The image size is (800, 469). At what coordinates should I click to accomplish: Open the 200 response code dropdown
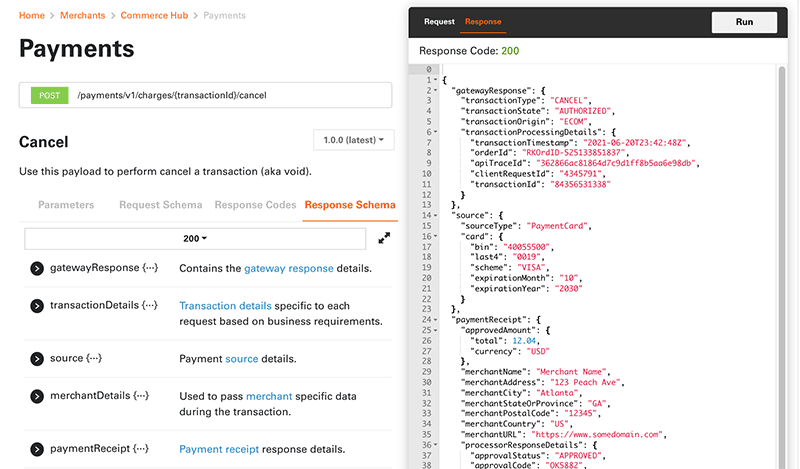coord(195,238)
